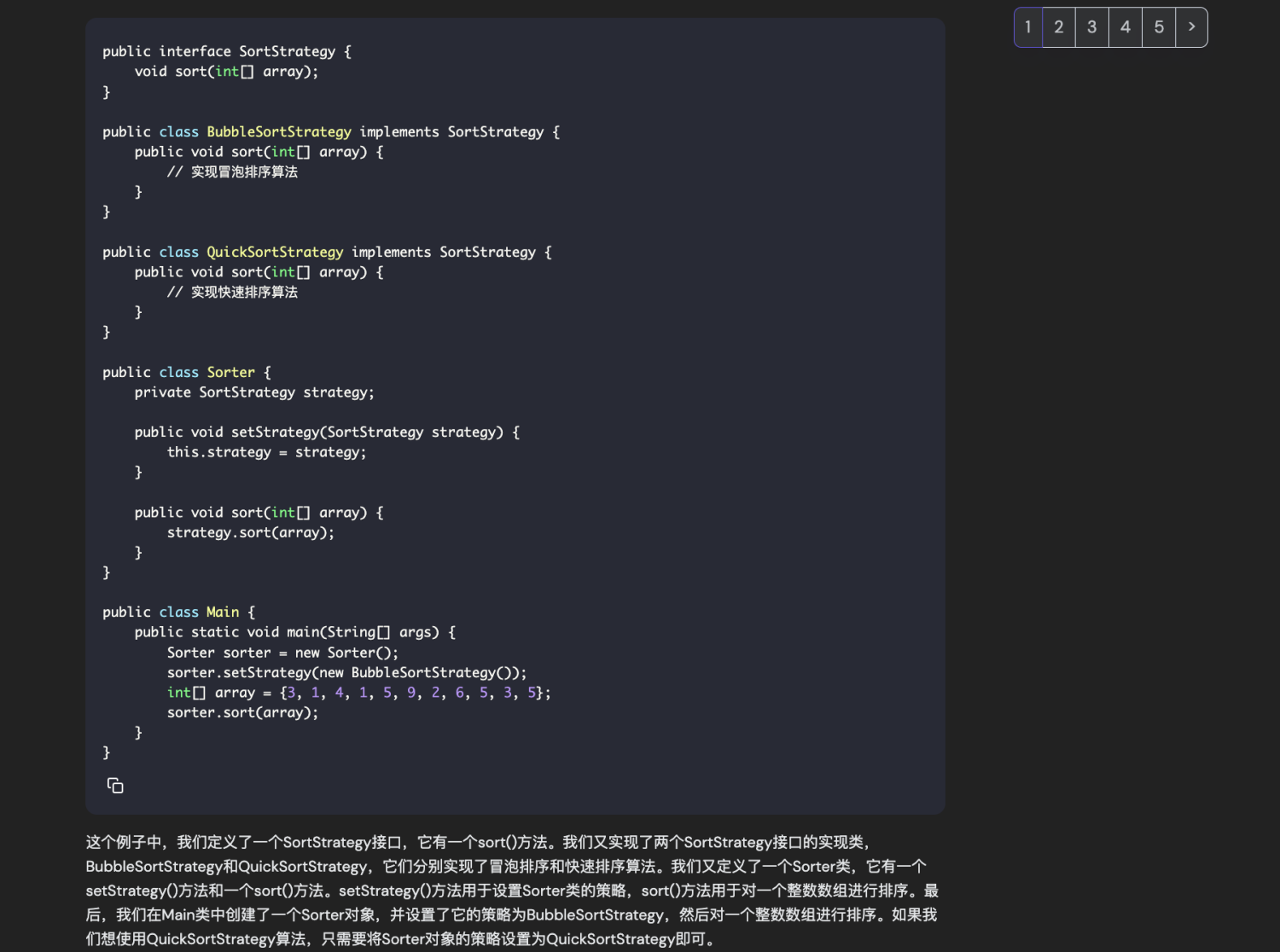Click the SortStrategy interface declaration line
Screen dimensions: 1280x952
[x=225, y=51]
